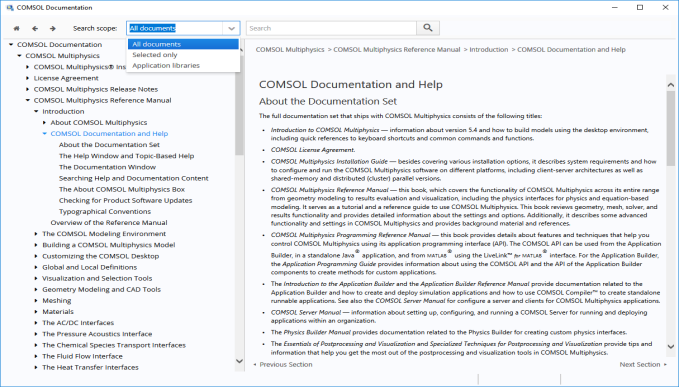Select 'The Heat Transfer Interfaces' item
This screenshot has height=387, width=679.
pyautogui.click(x=90, y=367)
